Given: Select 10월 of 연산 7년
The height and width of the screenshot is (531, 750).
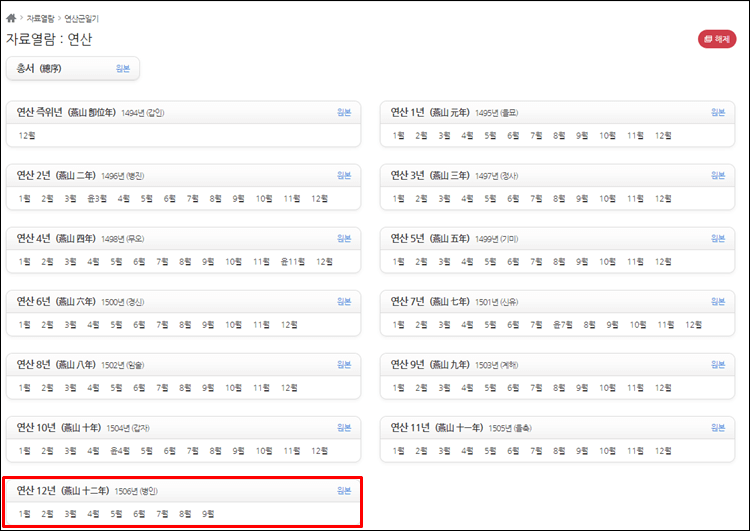Looking at the screenshot, I should tap(638, 325).
